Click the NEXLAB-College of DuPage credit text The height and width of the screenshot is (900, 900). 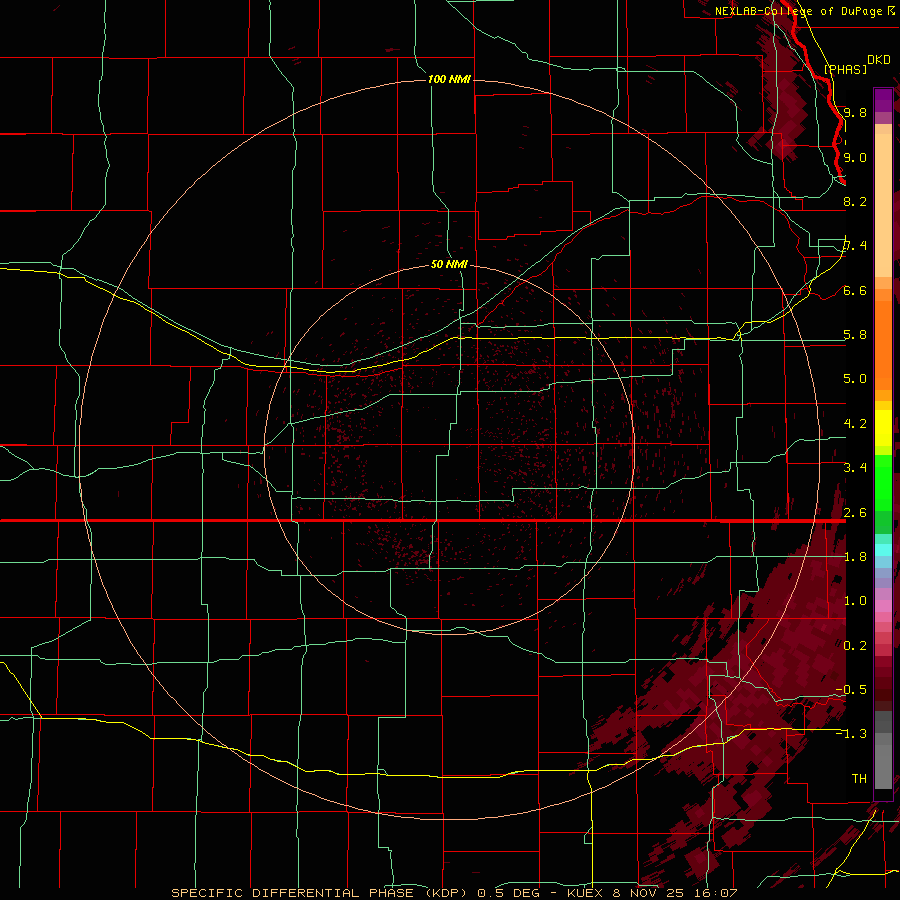point(800,11)
